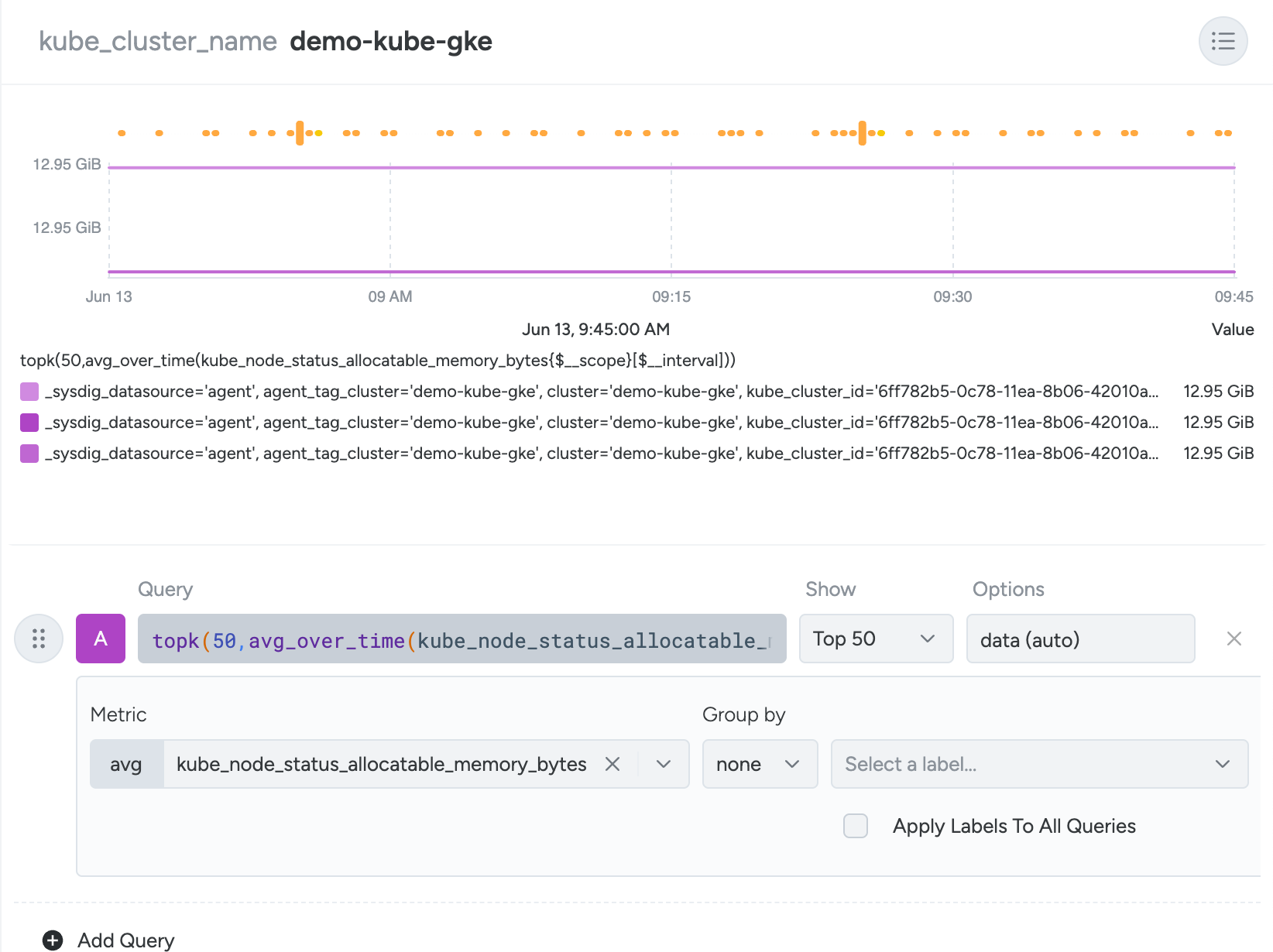Image resolution: width=1273 pixels, height=952 pixels.
Task: Click the purple query A badge
Action: tap(101, 639)
